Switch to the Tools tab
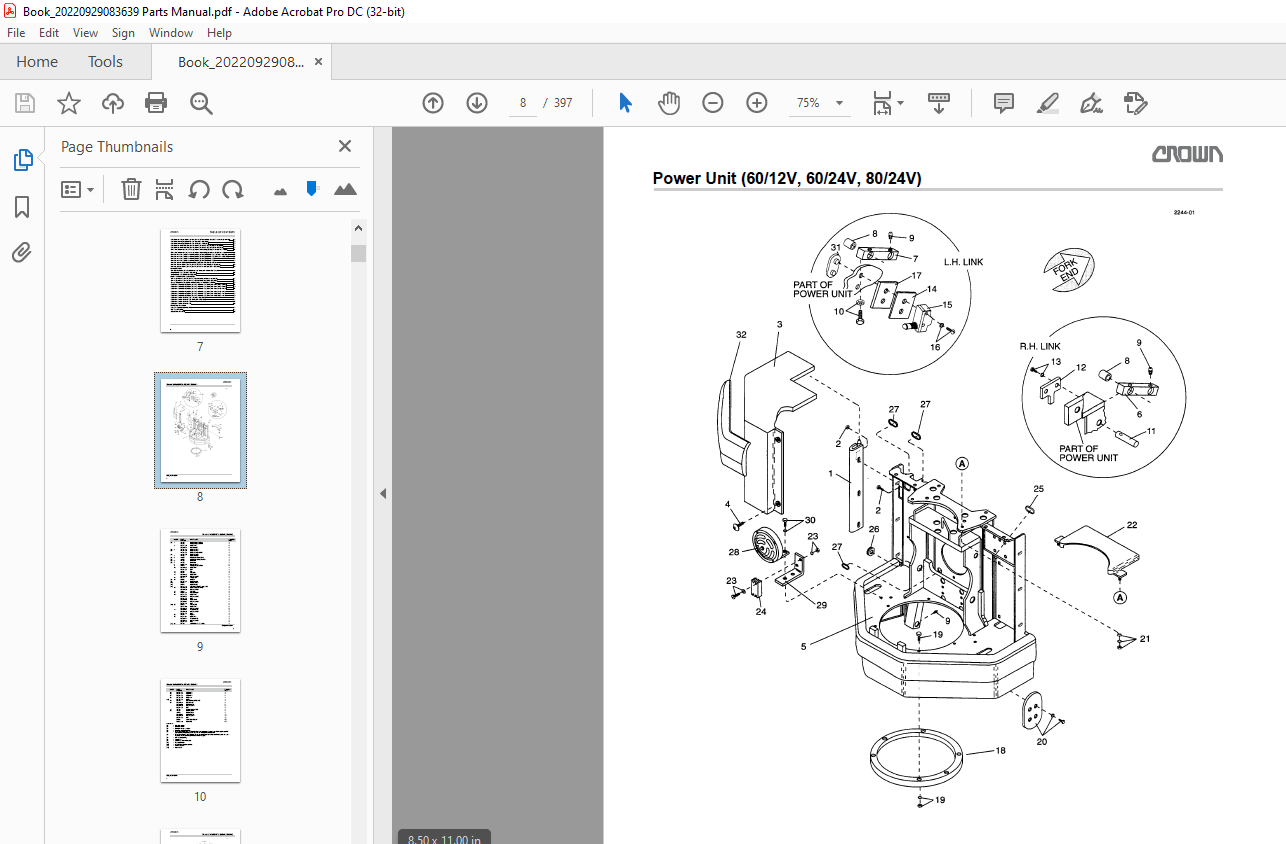This screenshot has width=1286, height=844. (x=105, y=62)
